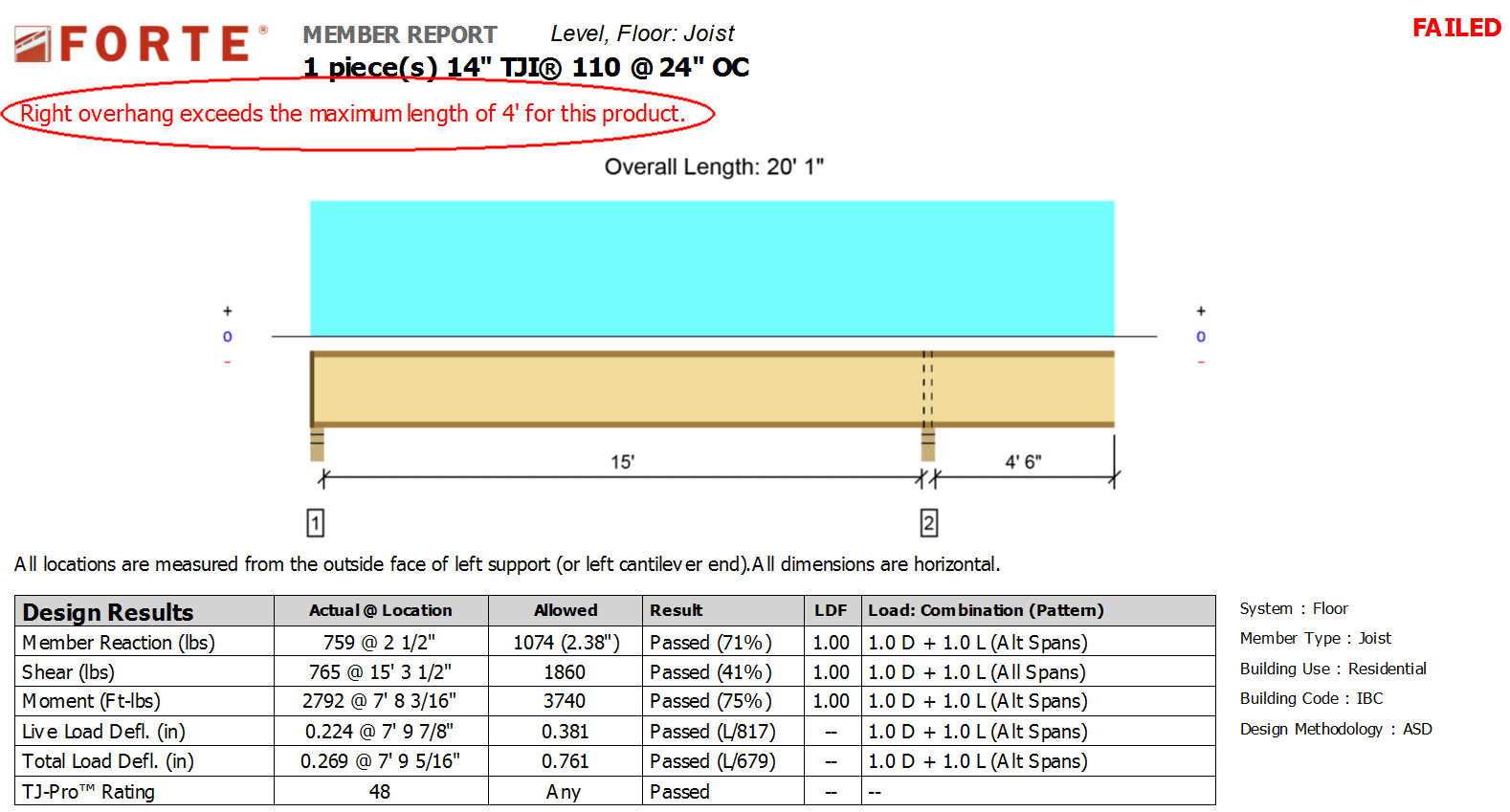This screenshot has width=1510, height=812.
Task: Select the Member Reaction (lbs) row label
Action: click(119, 643)
